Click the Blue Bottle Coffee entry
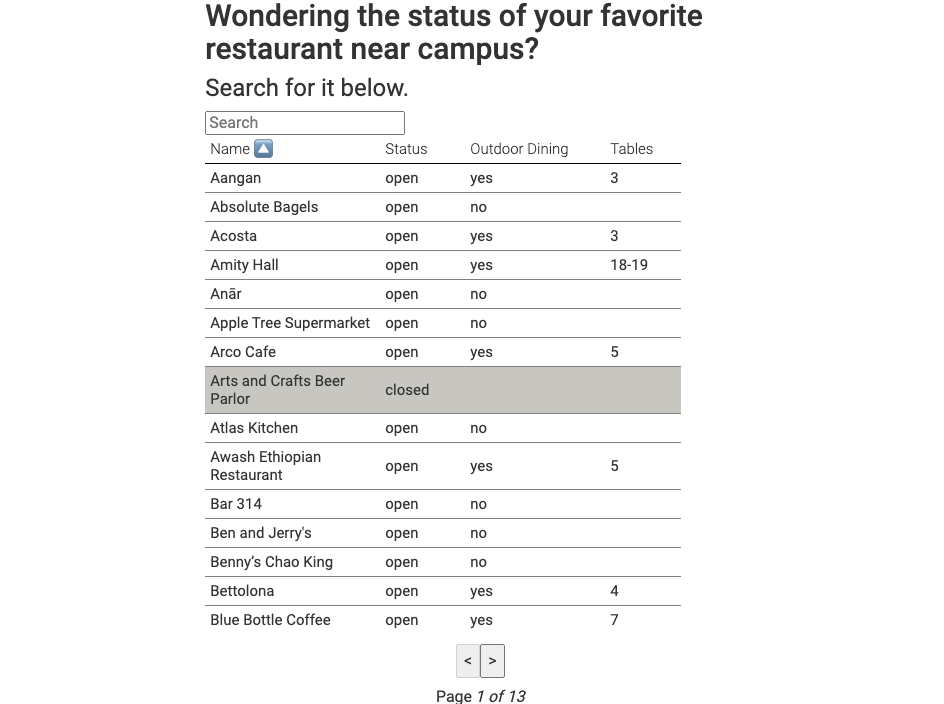The image size is (944, 704). [270, 620]
